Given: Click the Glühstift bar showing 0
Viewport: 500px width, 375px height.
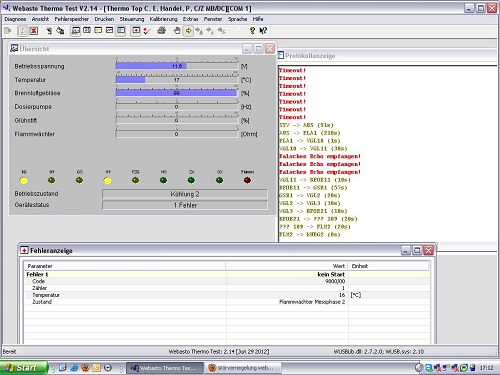Looking at the screenshot, I should pos(177,120).
